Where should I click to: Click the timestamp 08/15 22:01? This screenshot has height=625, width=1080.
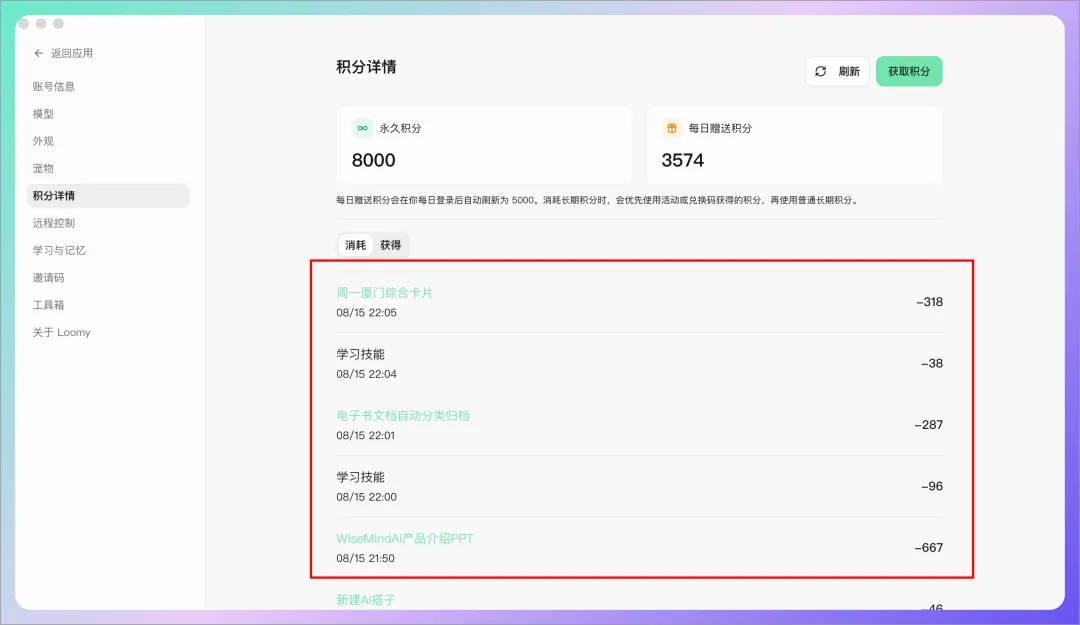pos(366,435)
